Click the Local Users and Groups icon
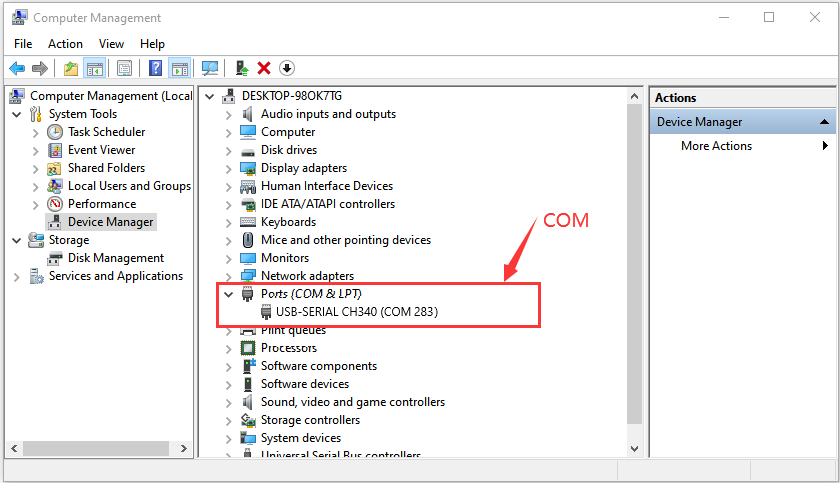The height and width of the screenshot is (483, 840). tap(54, 186)
